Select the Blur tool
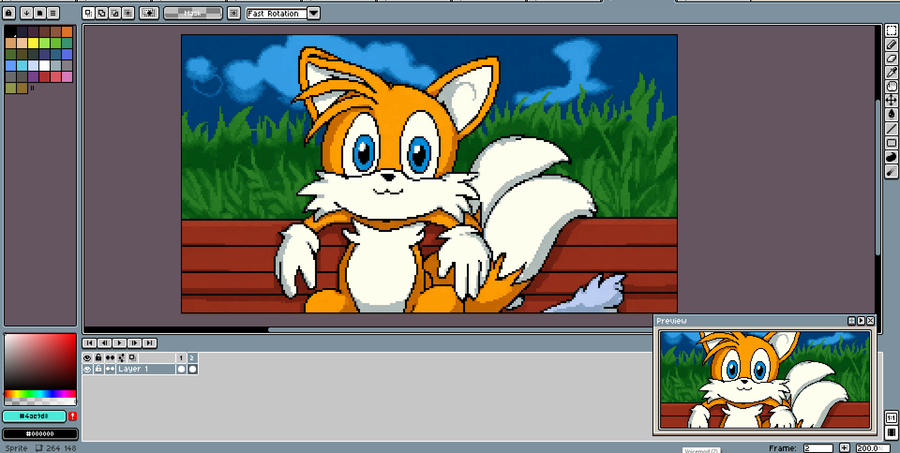 coord(891,171)
